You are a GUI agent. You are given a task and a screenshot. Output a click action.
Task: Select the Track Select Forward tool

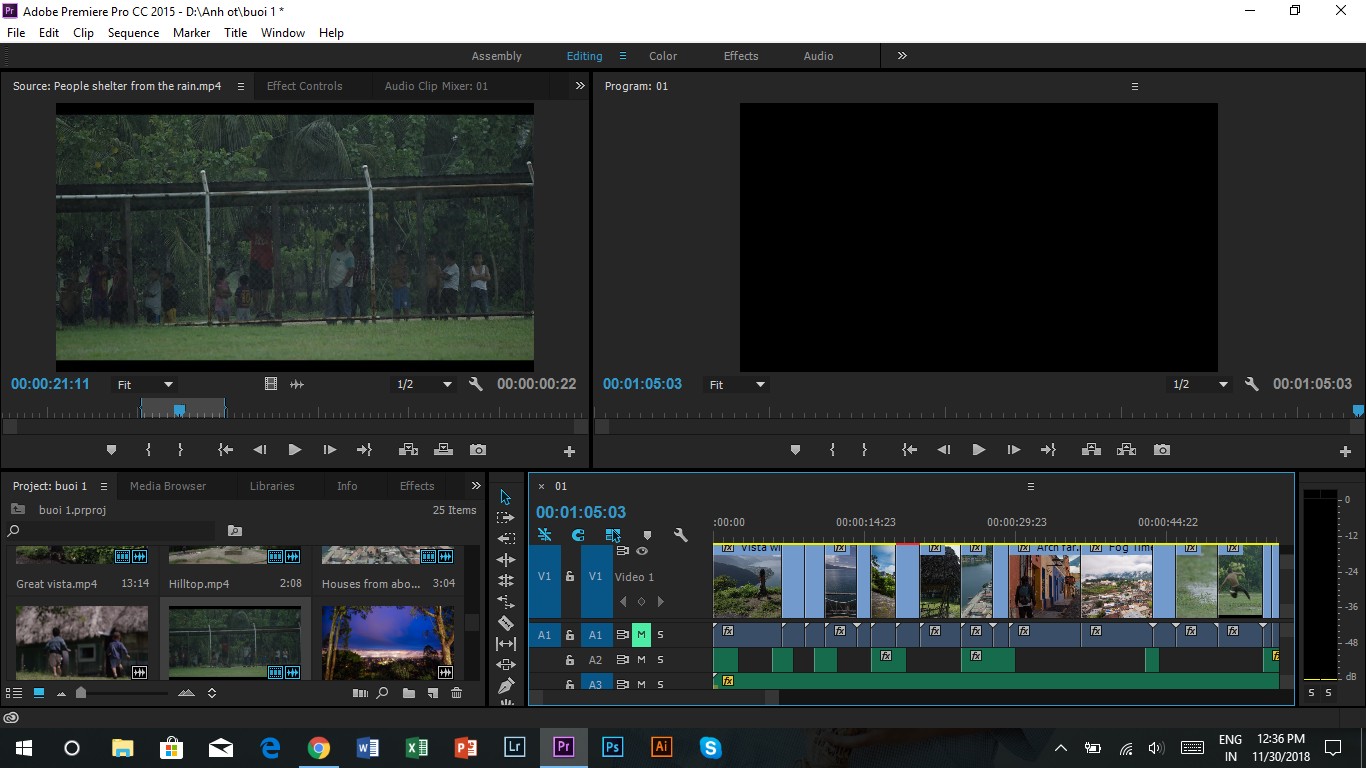click(505, 518)
